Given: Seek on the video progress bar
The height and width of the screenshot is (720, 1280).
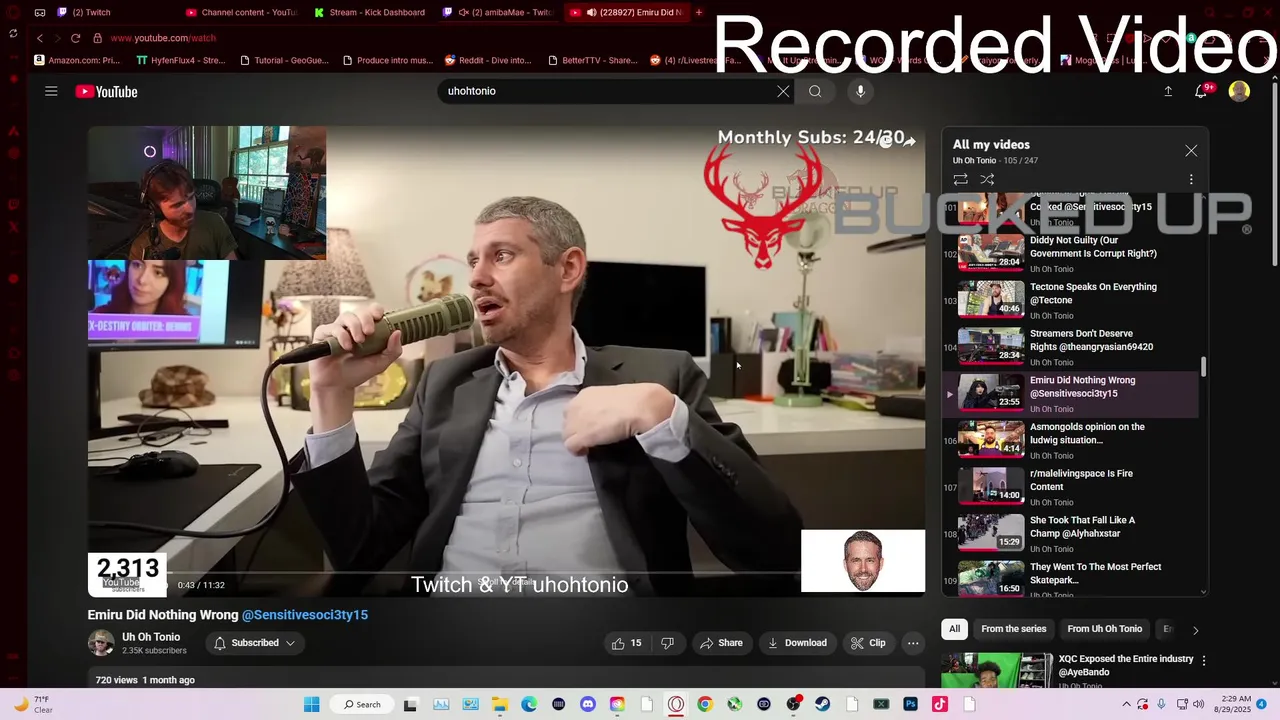Looking at the screenshot, I should pos(506,573).
